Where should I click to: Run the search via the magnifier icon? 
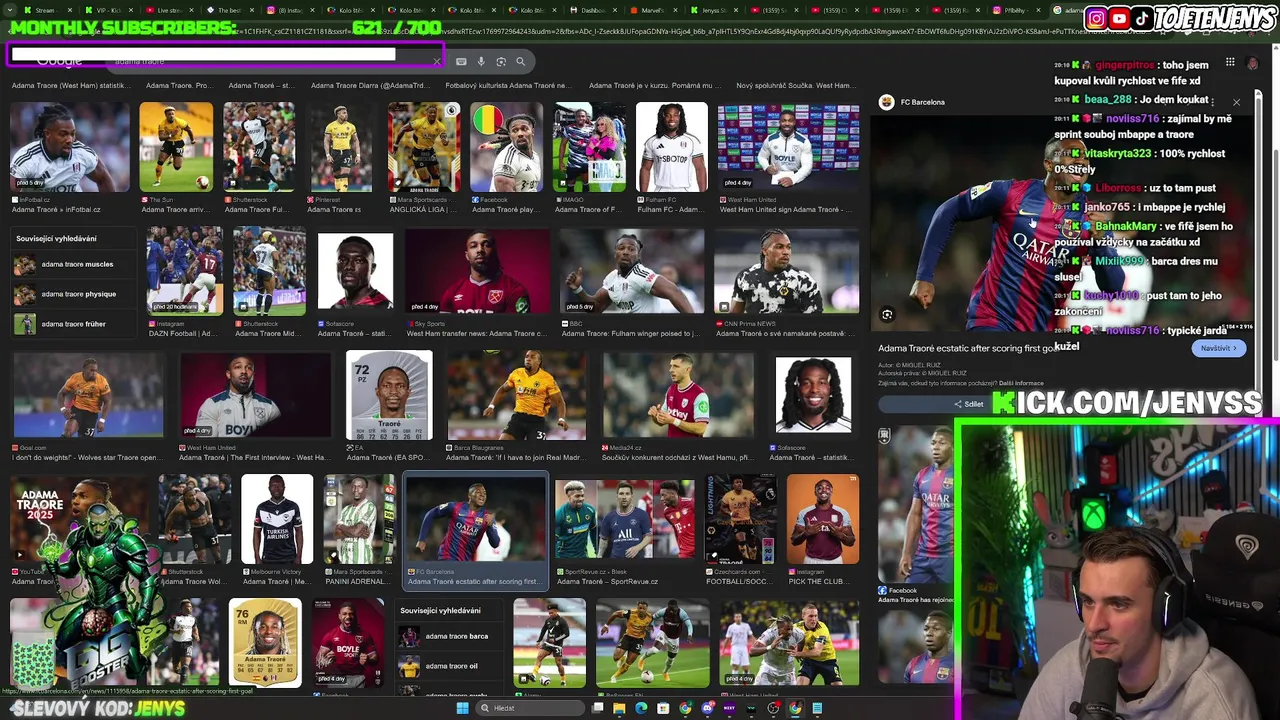520,61
